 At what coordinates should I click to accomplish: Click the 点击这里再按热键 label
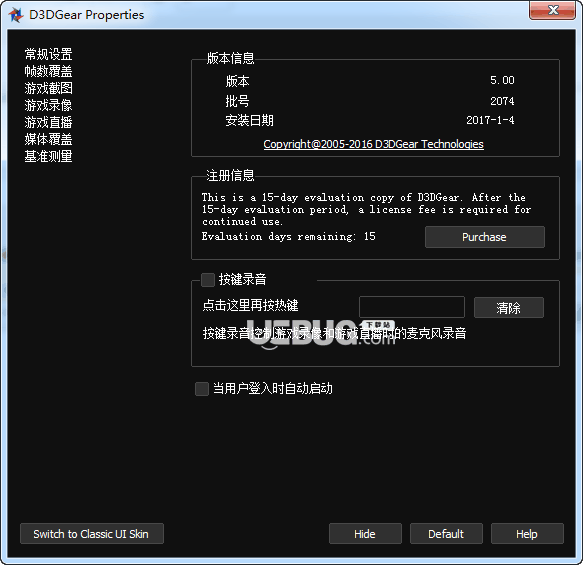(x=250, y=305)
